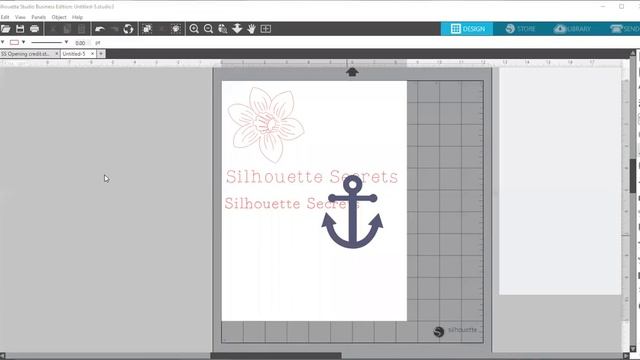Activate the zoom selection tool
The height and width of the screenshot is (360, 640).
[x=222, y=29]
